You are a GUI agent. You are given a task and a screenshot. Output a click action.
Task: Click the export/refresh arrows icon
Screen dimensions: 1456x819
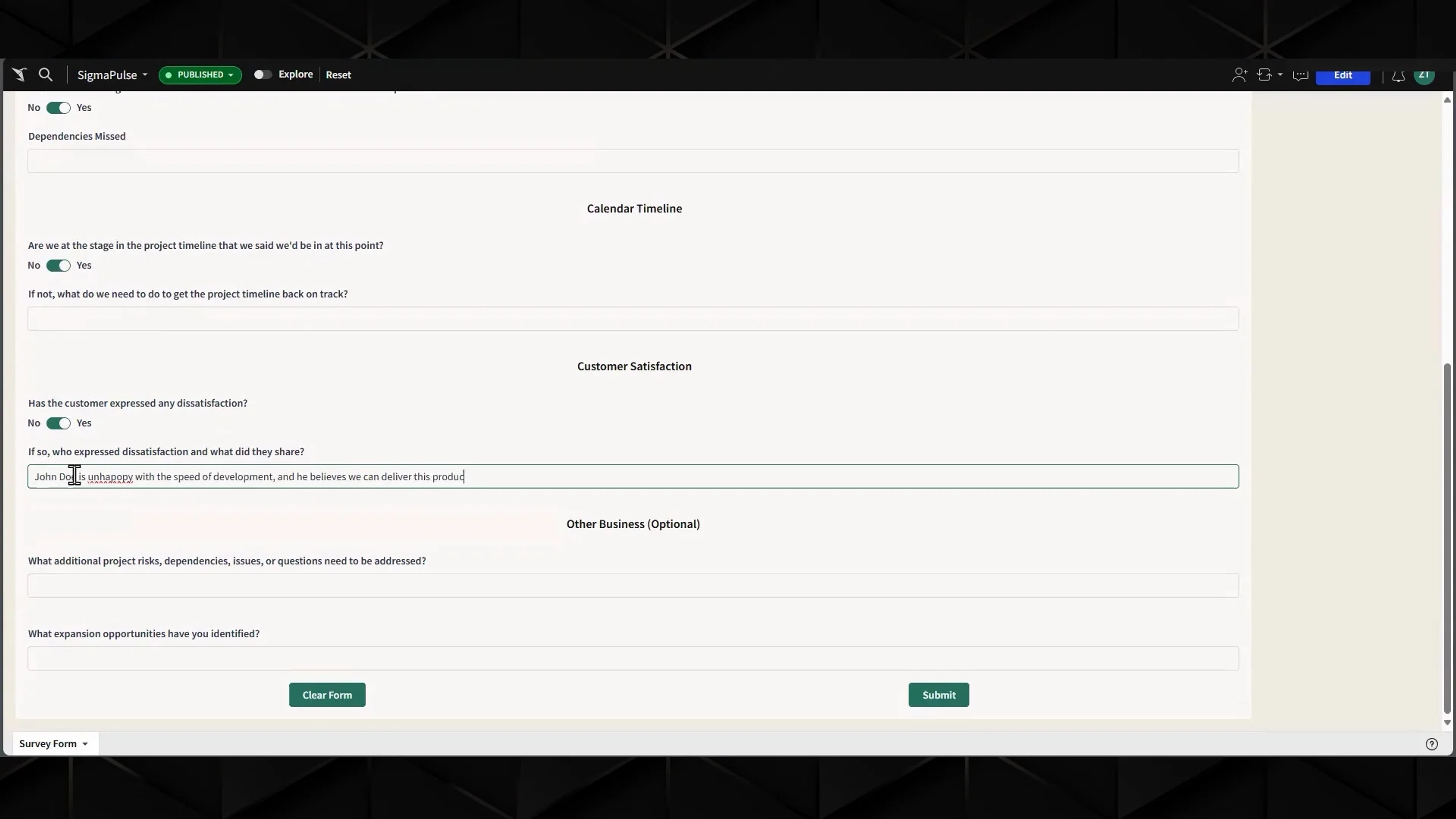[x=1265, y=75]
